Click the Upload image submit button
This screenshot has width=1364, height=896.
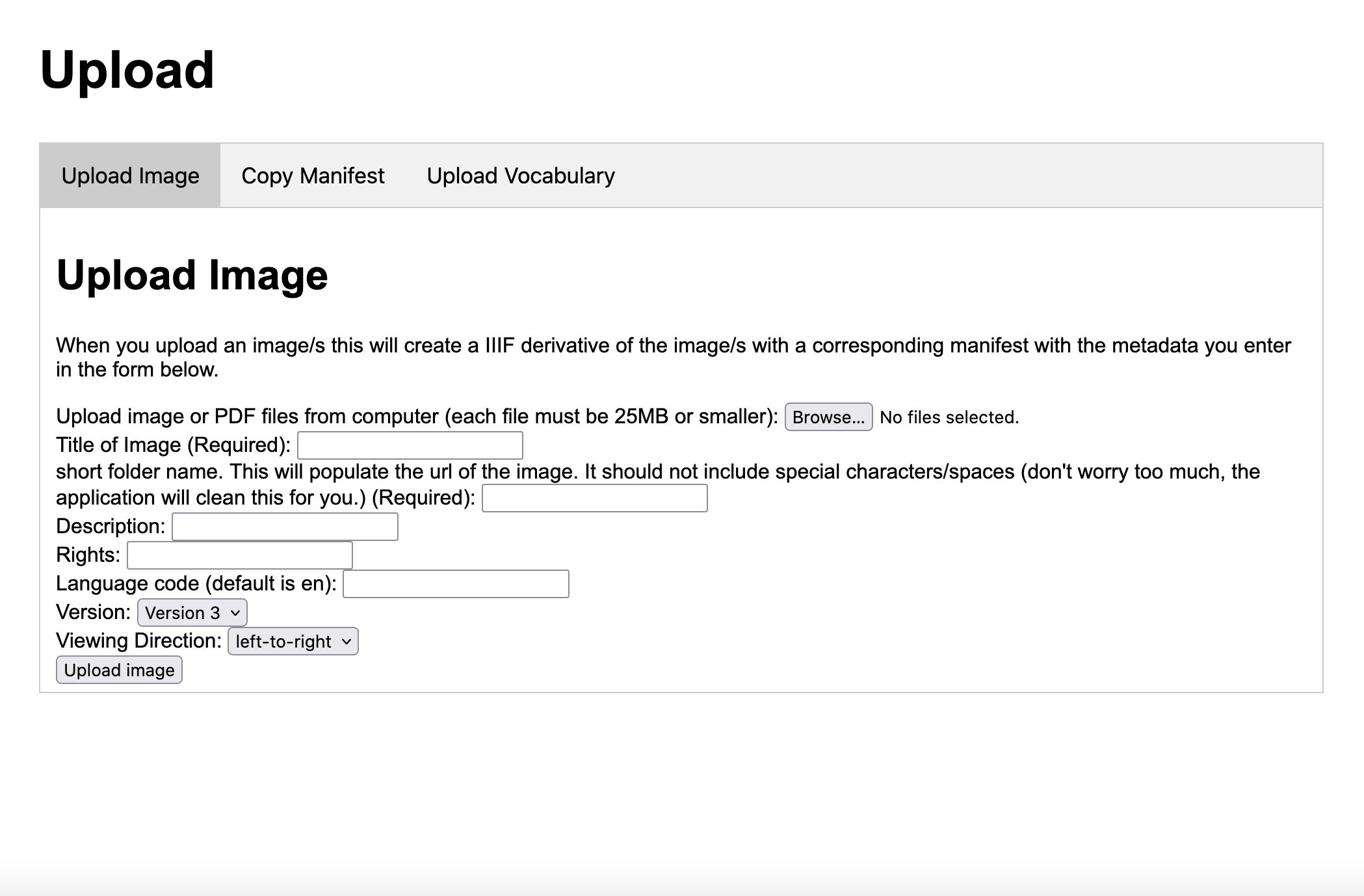(119, 670)
